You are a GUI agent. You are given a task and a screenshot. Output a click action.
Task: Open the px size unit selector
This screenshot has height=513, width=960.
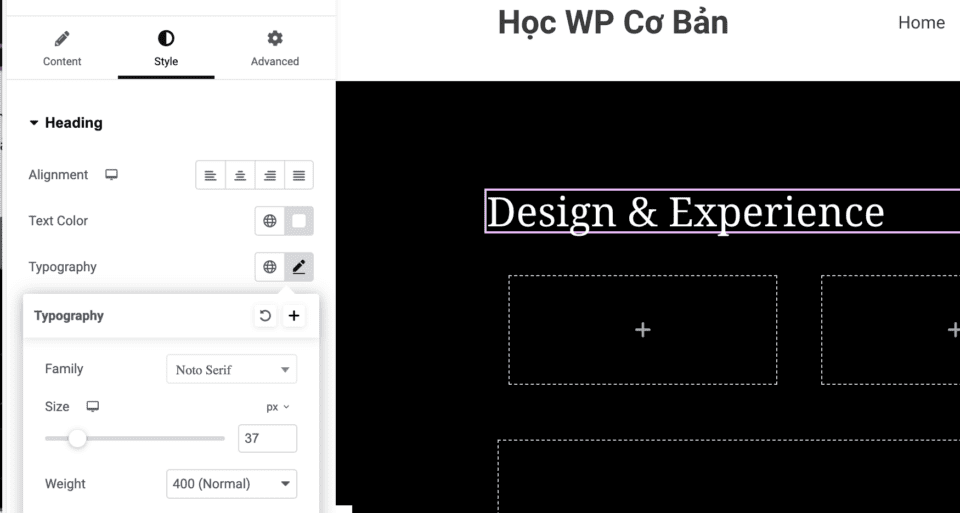(277, 407)
